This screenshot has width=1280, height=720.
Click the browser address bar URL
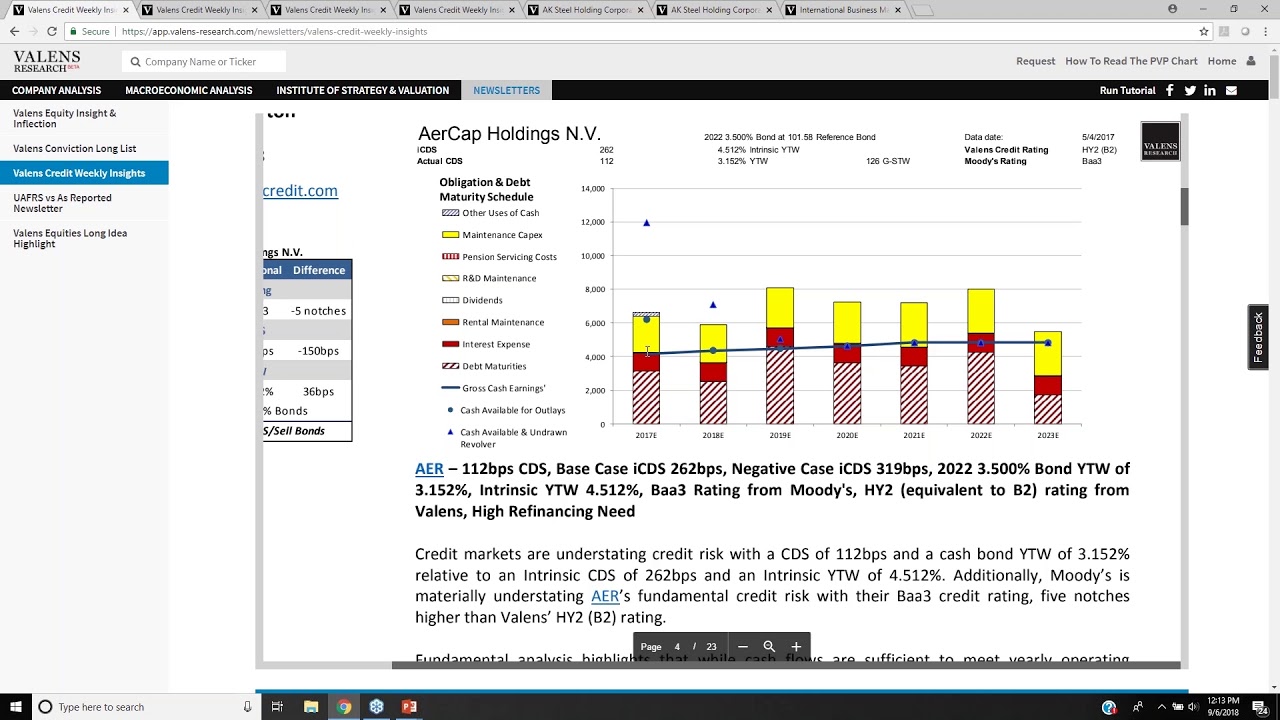274,31
